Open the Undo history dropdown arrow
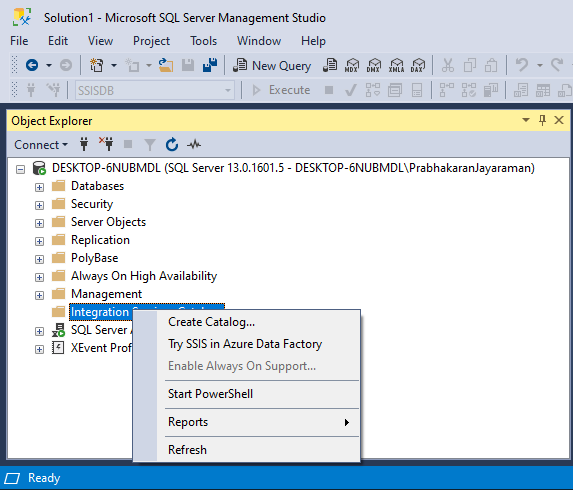The height and width of the screenshot is (490, 573). click(x=540, y=65)
